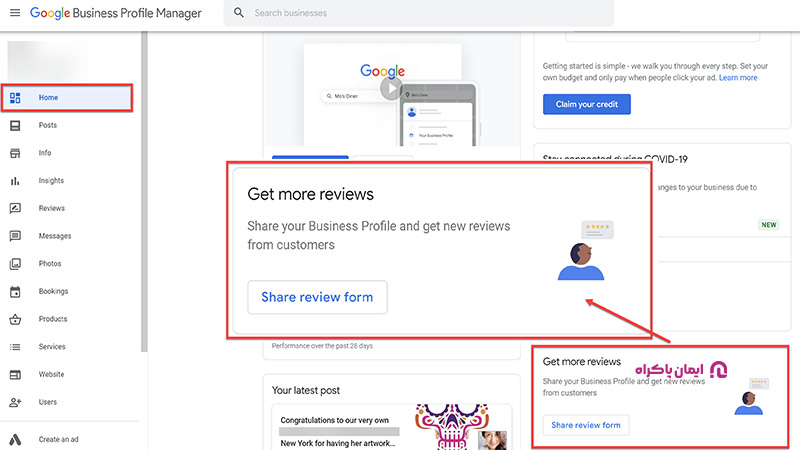Click the enlarged 'Get more reviews' heading

[310, 194]
